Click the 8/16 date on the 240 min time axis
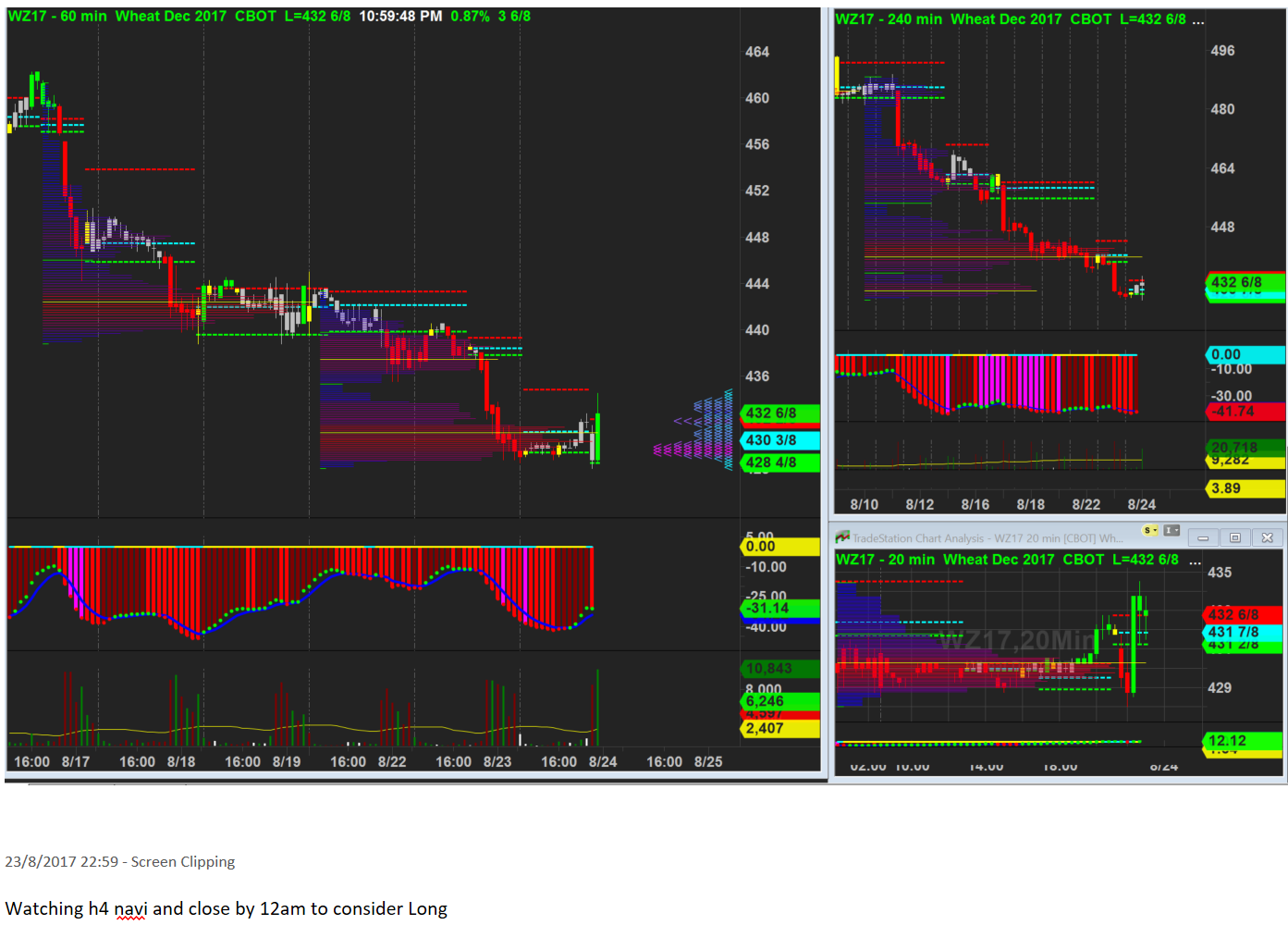1288x925 pixels. coord(975,505)
